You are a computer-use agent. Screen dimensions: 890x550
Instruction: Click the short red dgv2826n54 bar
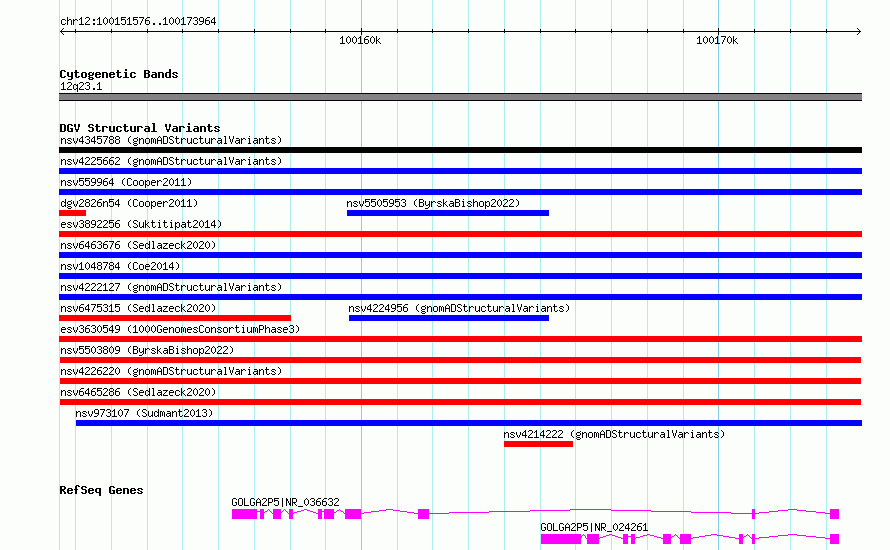click(72, 213)
